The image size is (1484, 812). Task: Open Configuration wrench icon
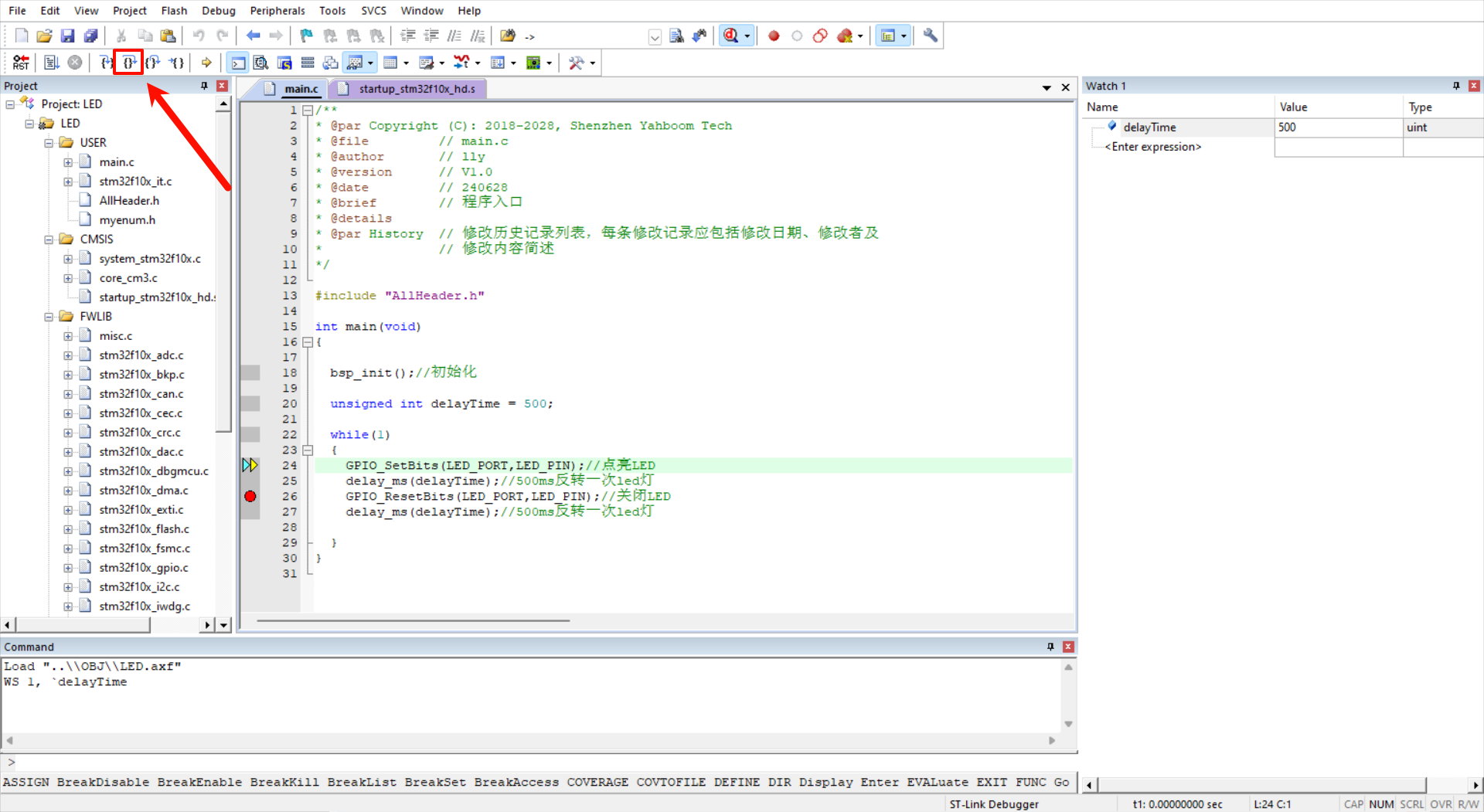coord(931,36)
